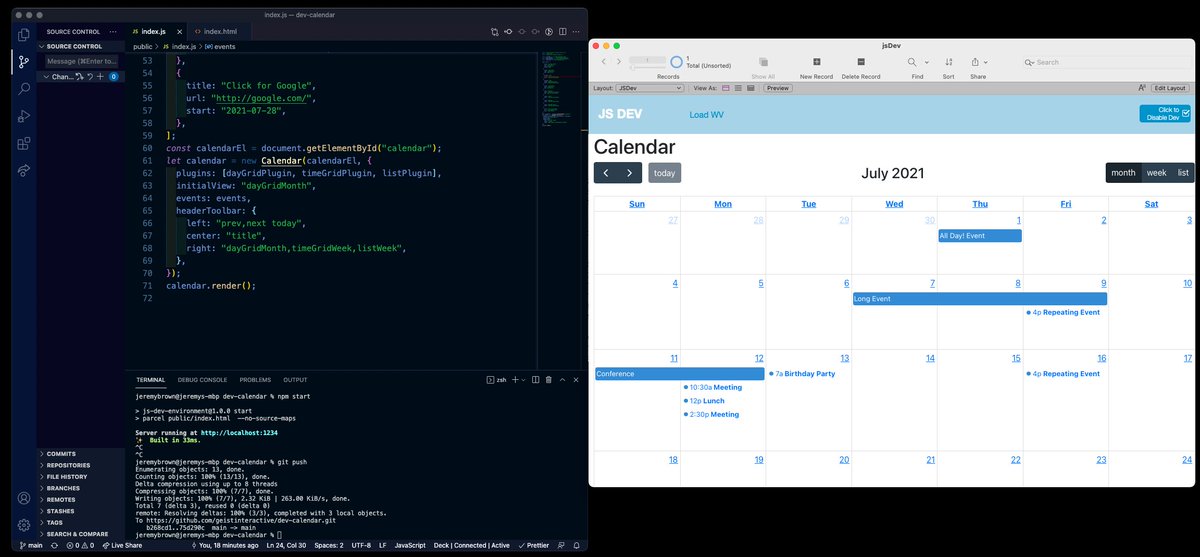The image size is (1200, 557).
Task: Open the Manage gear in VS Code
Action: [x=23, y=524]
